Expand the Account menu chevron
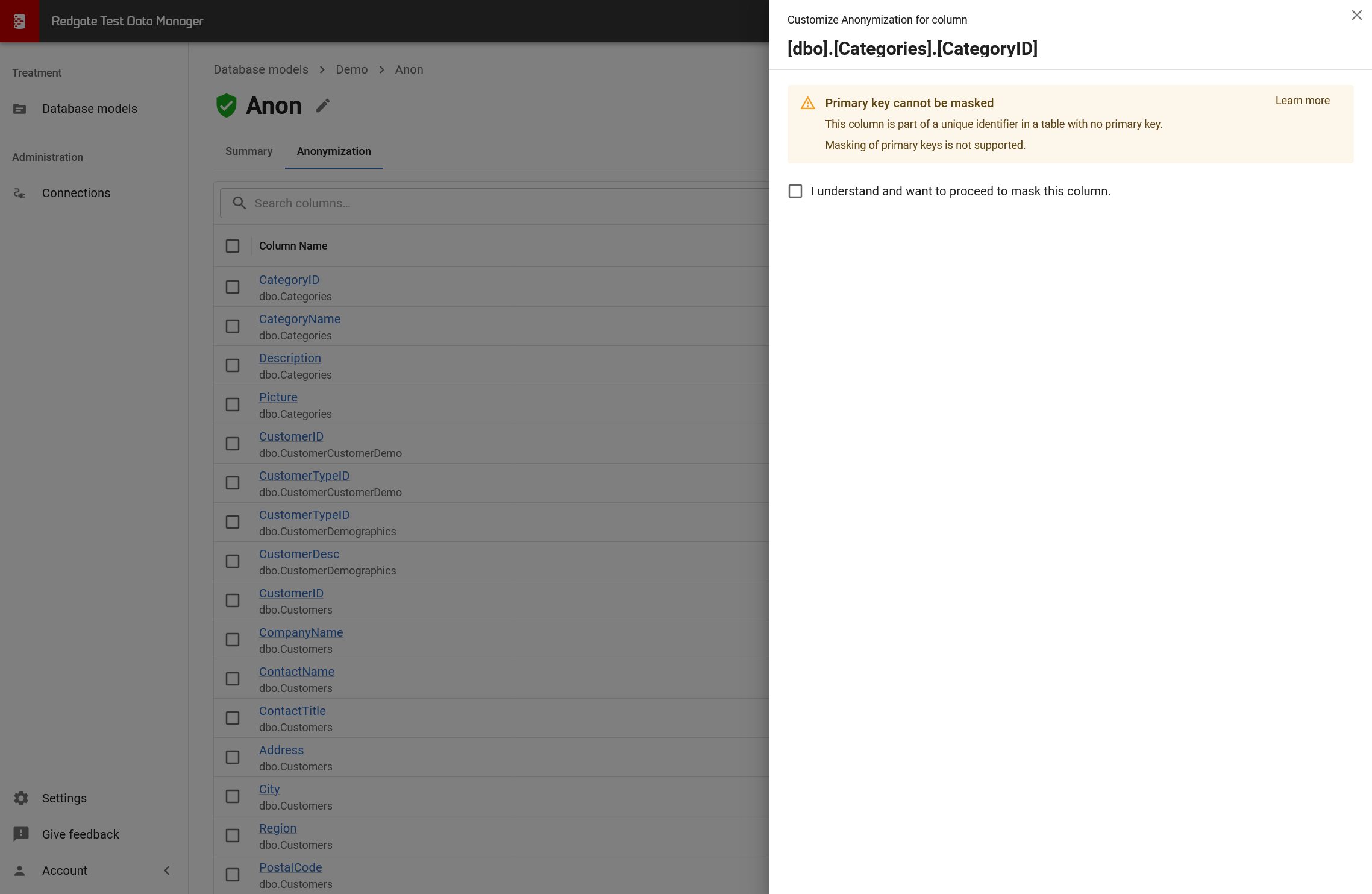1372x894 pixels. [167, 870]
